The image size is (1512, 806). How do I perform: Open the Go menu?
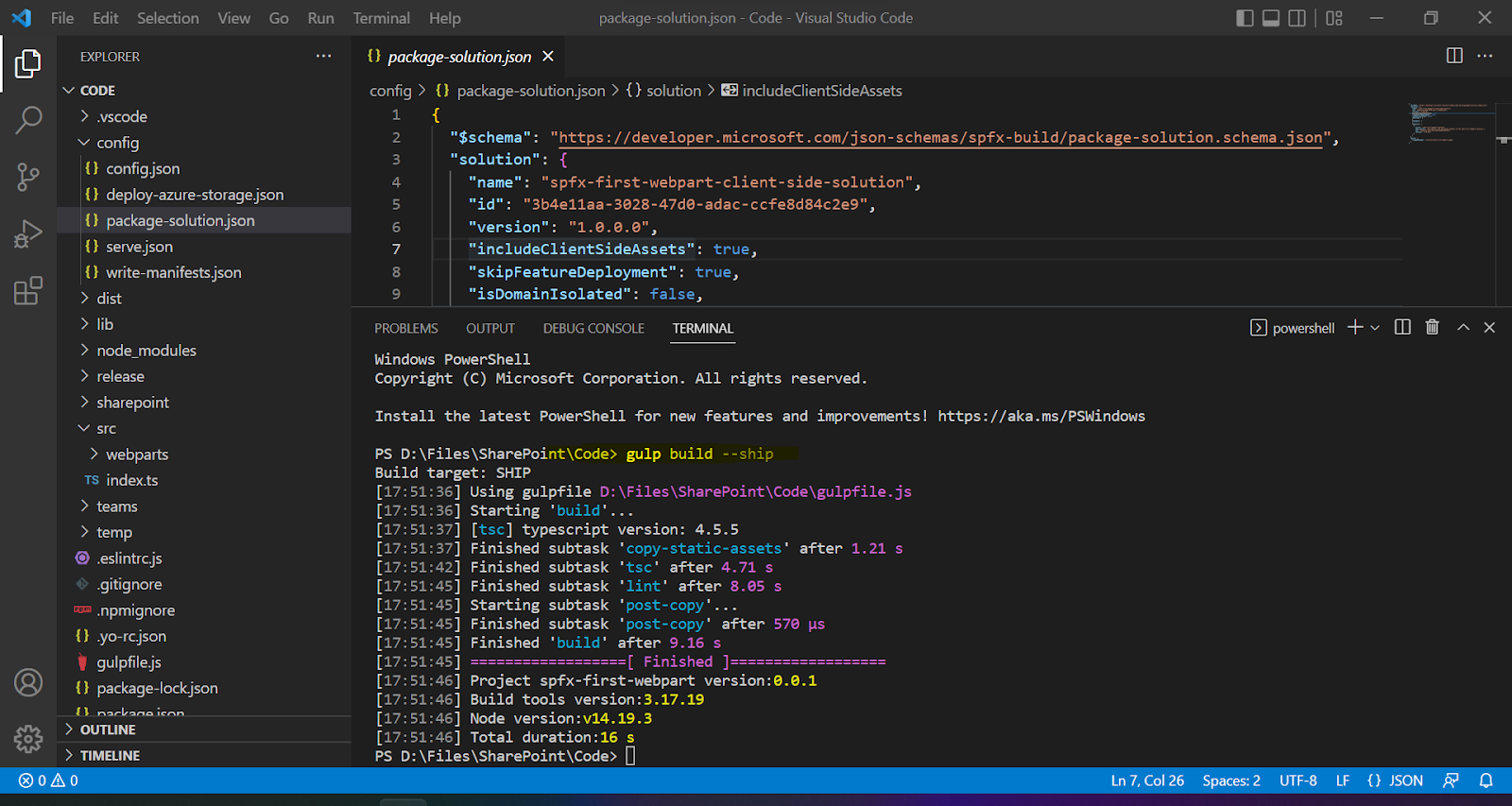click(279, 18)
